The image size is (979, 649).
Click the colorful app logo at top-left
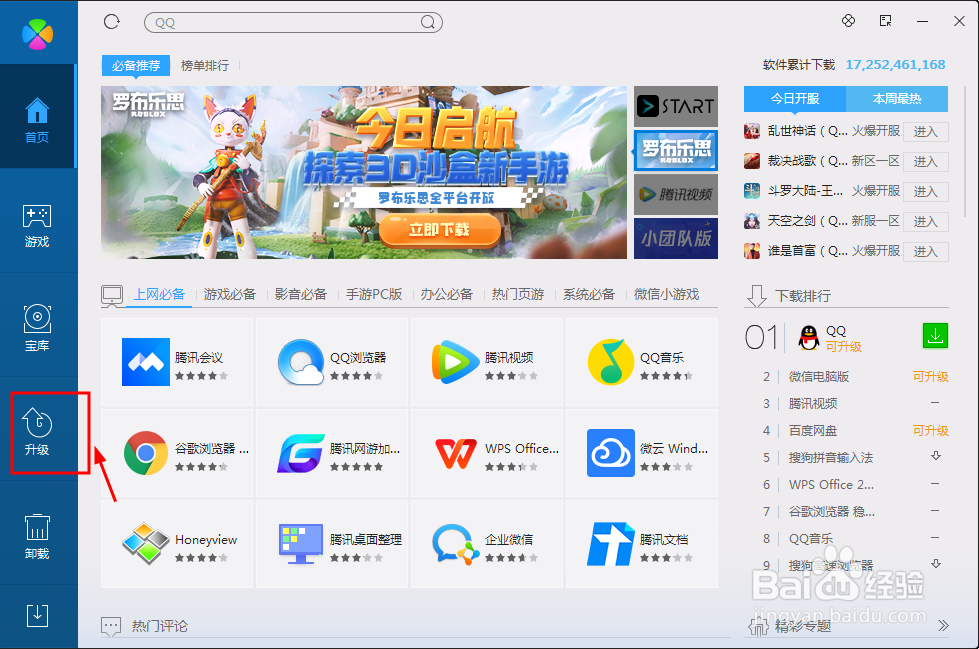37,33
